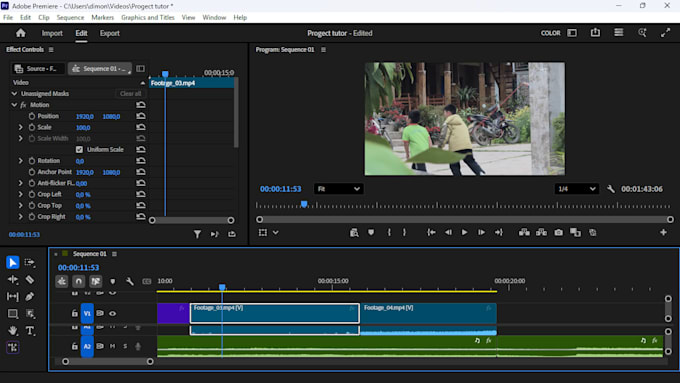The image size is (680, 383).
Task: Select the Track Select Forward tool
Action: tap(29, 262)
